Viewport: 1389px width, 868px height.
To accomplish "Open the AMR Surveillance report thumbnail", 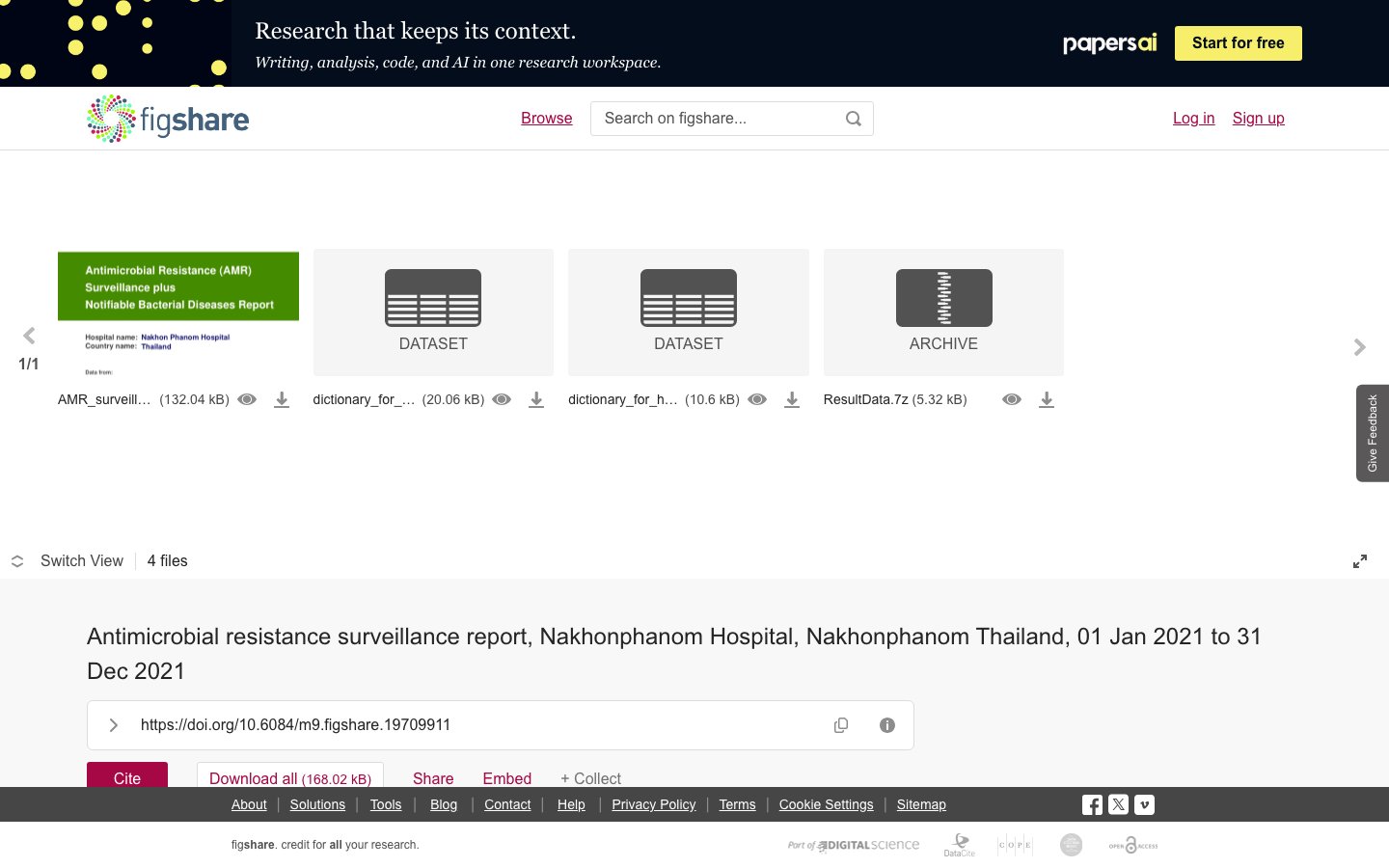I will coord(178,313).
